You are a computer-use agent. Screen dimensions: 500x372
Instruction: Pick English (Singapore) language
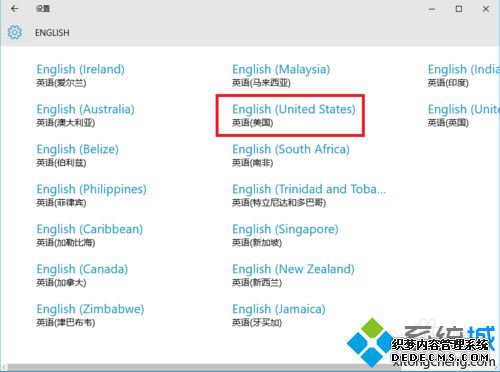285,236
